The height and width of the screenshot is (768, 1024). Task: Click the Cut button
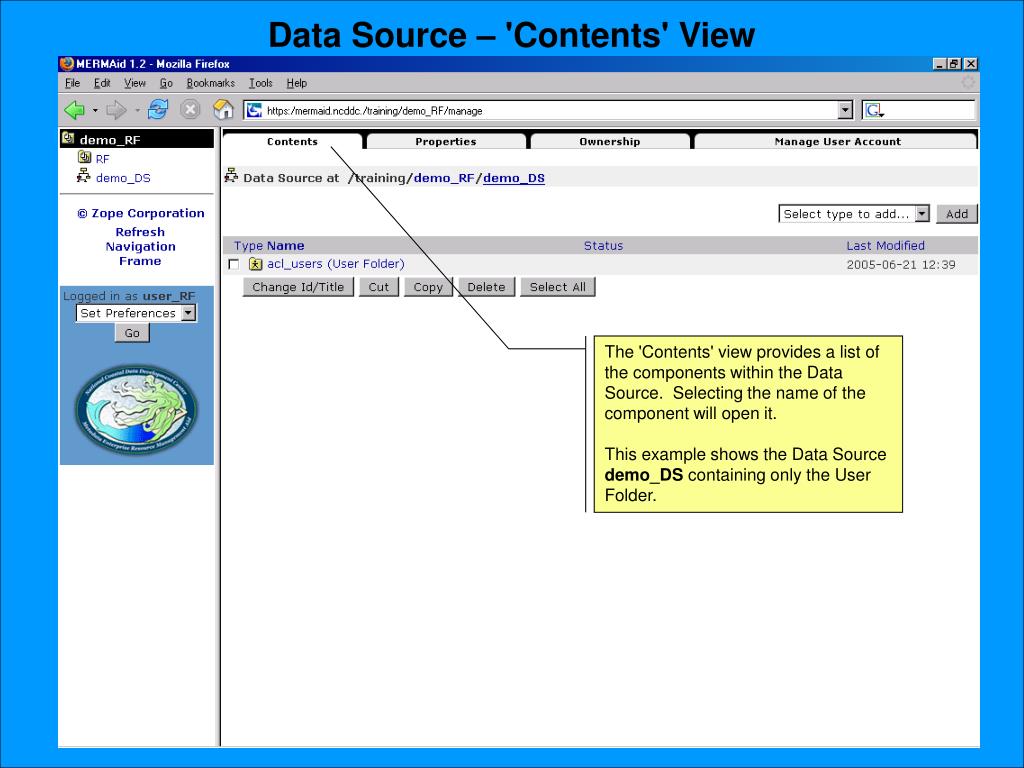[x=379, y=287]
